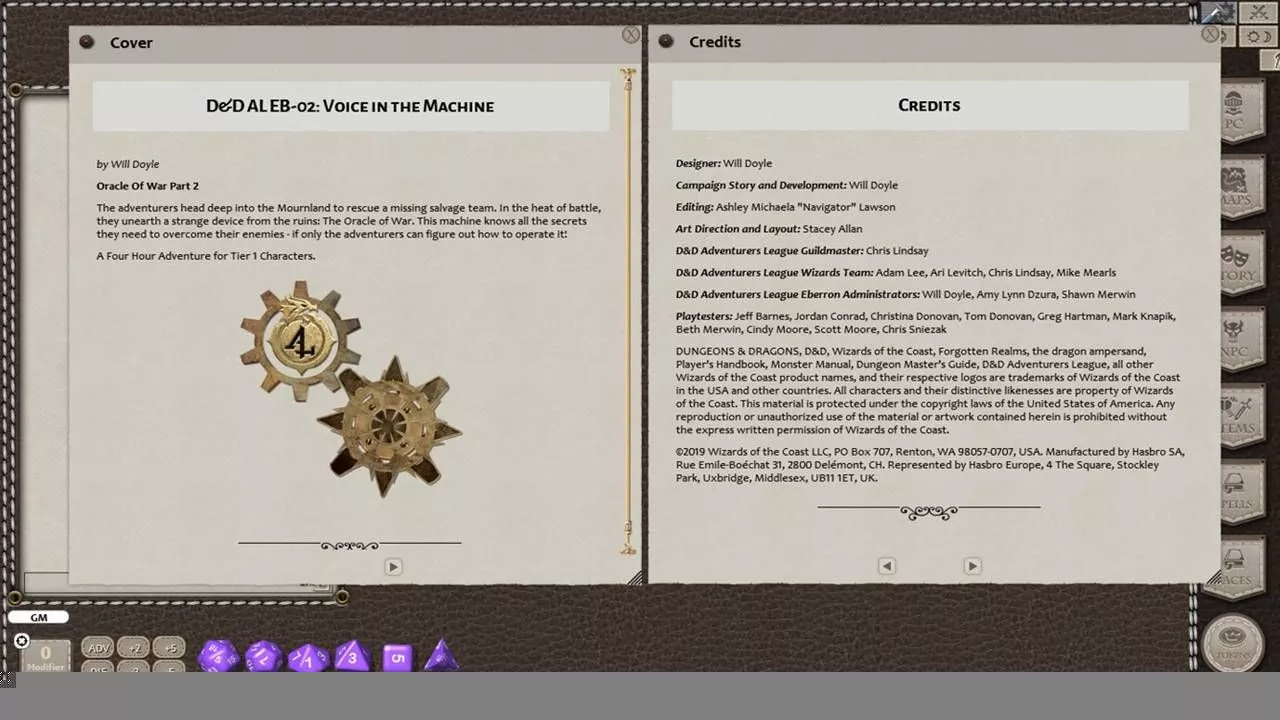Click the '©2019 Wizards of the Coast LLC' paragraph
1280x720 pixels.
(x=930, y=465)
